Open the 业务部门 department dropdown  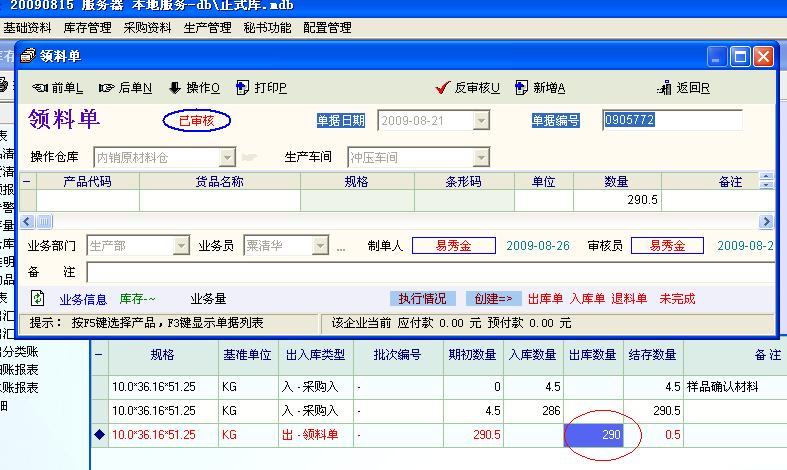(x=180, y=245)
